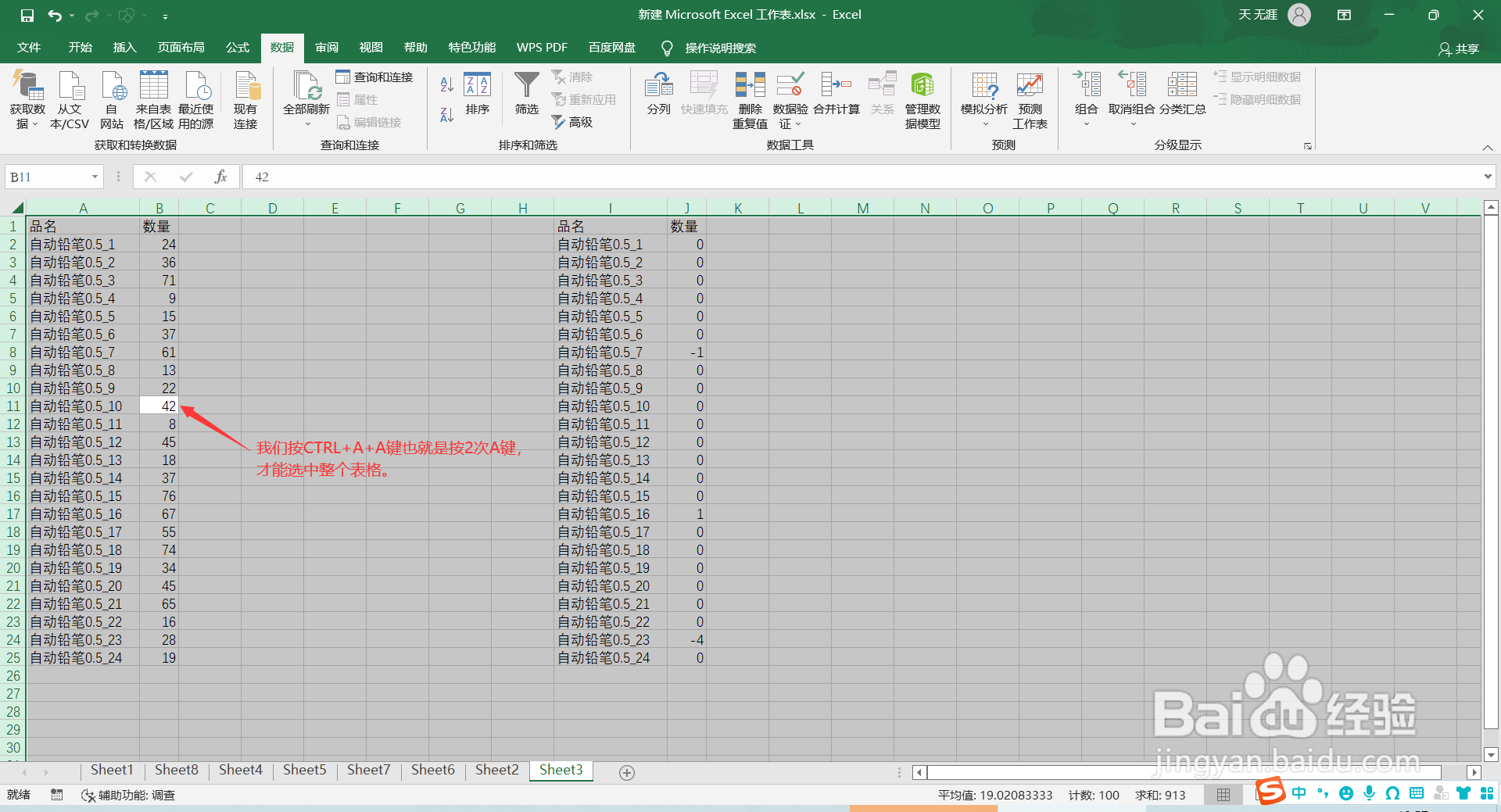Add a new sheet

point(626,772)
